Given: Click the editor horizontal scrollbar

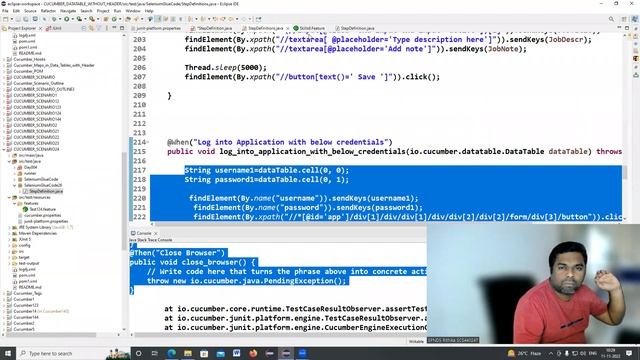Looking at the screenshot, I should click(345, 224).
